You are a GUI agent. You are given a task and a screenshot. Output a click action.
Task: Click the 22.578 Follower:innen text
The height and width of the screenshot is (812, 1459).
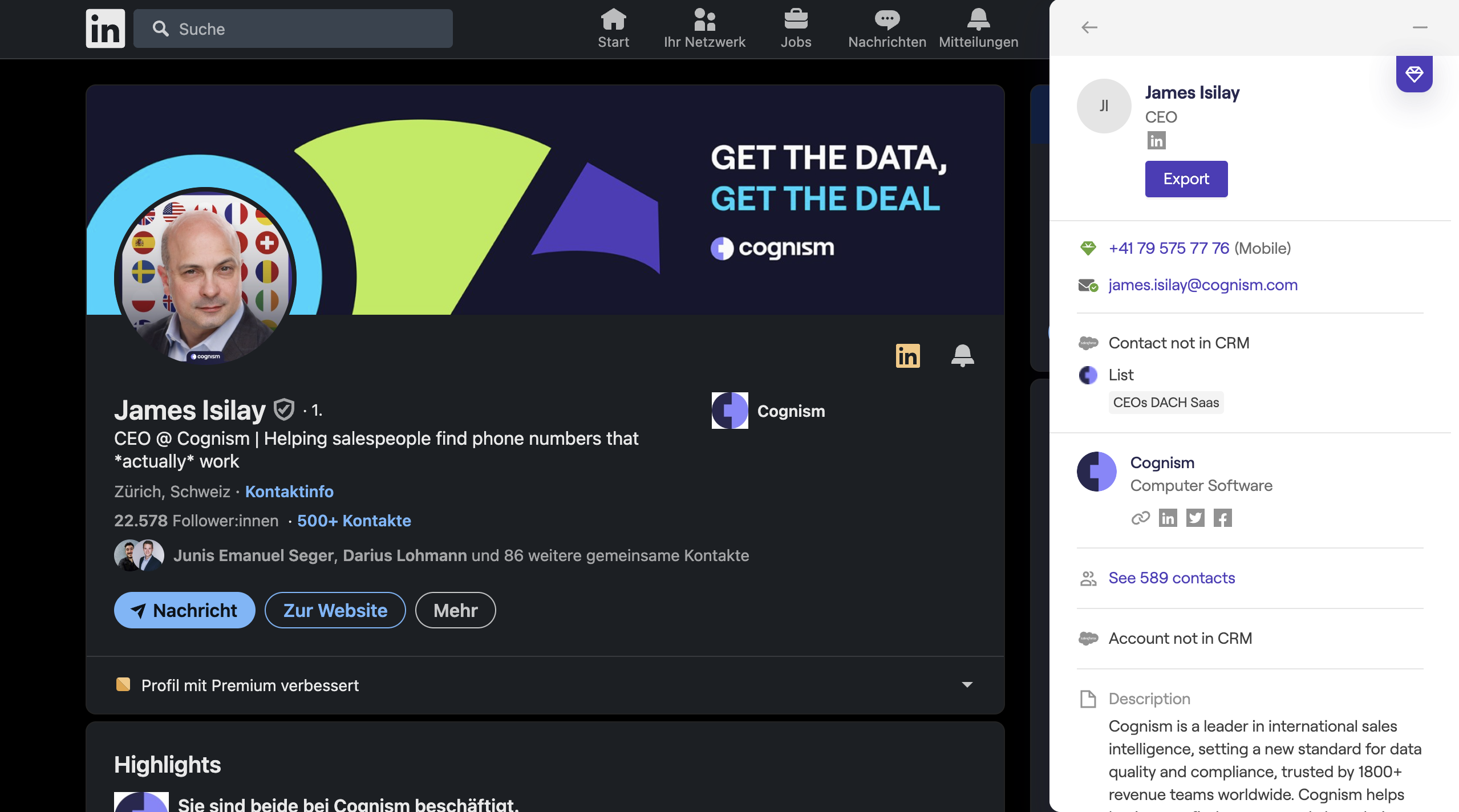[x=196, y=521]
